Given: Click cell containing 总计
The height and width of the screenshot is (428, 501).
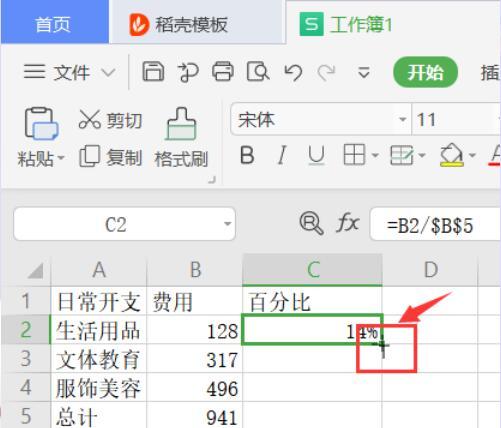Looking at the screenshot, I should pos(99,415).
